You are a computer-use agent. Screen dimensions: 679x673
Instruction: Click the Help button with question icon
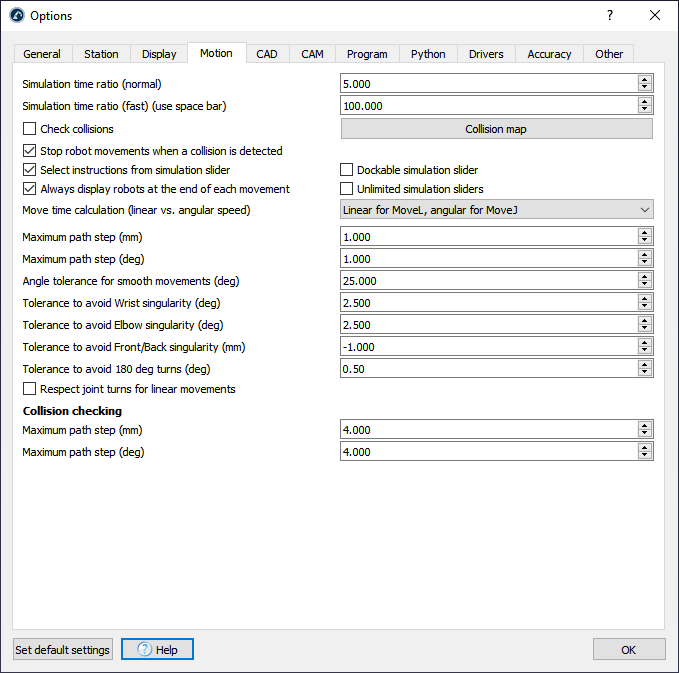click(x=157, y=649)
